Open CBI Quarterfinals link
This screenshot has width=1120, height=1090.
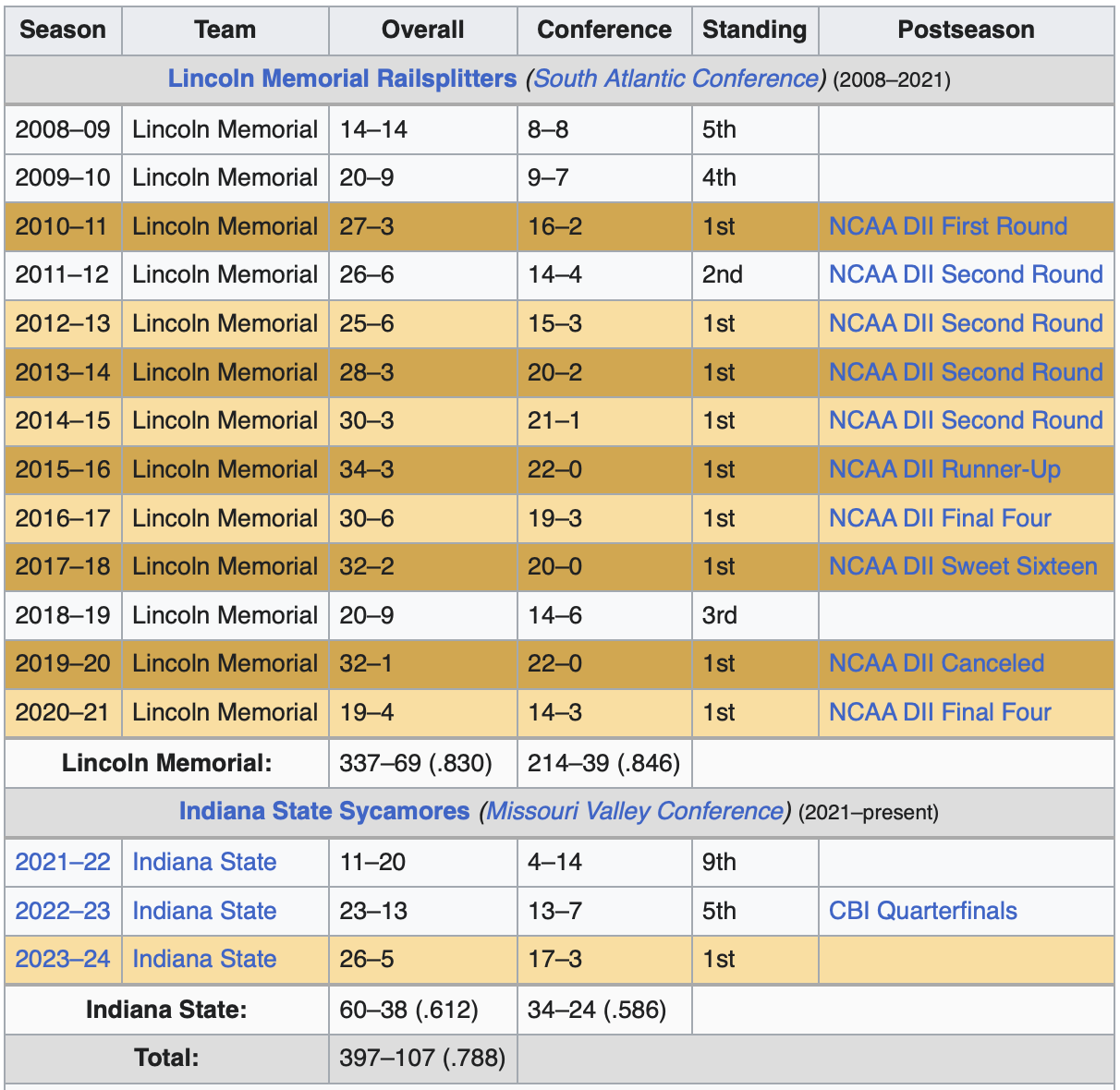pyautogui.click(x=923, y=911)
